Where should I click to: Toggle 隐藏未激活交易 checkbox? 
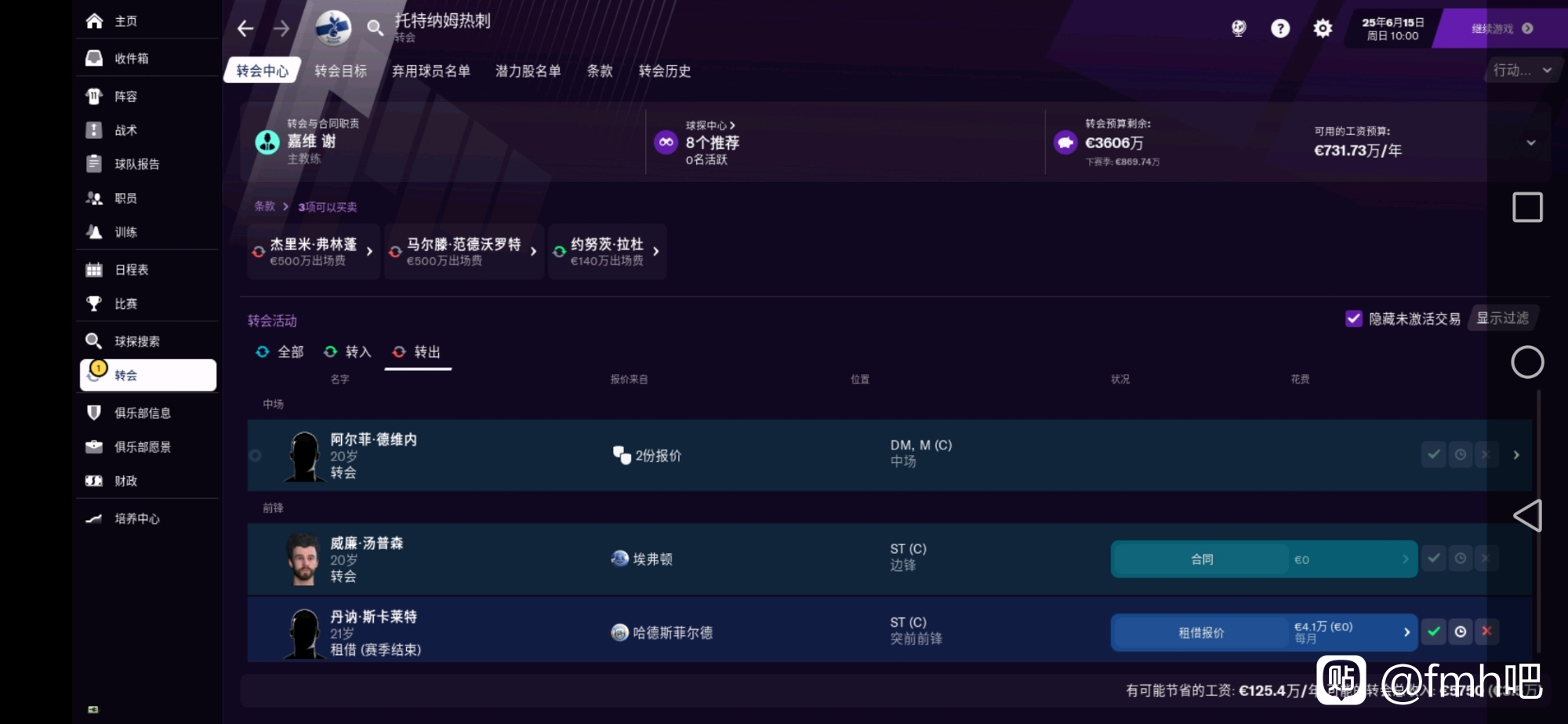point(1354,318)
